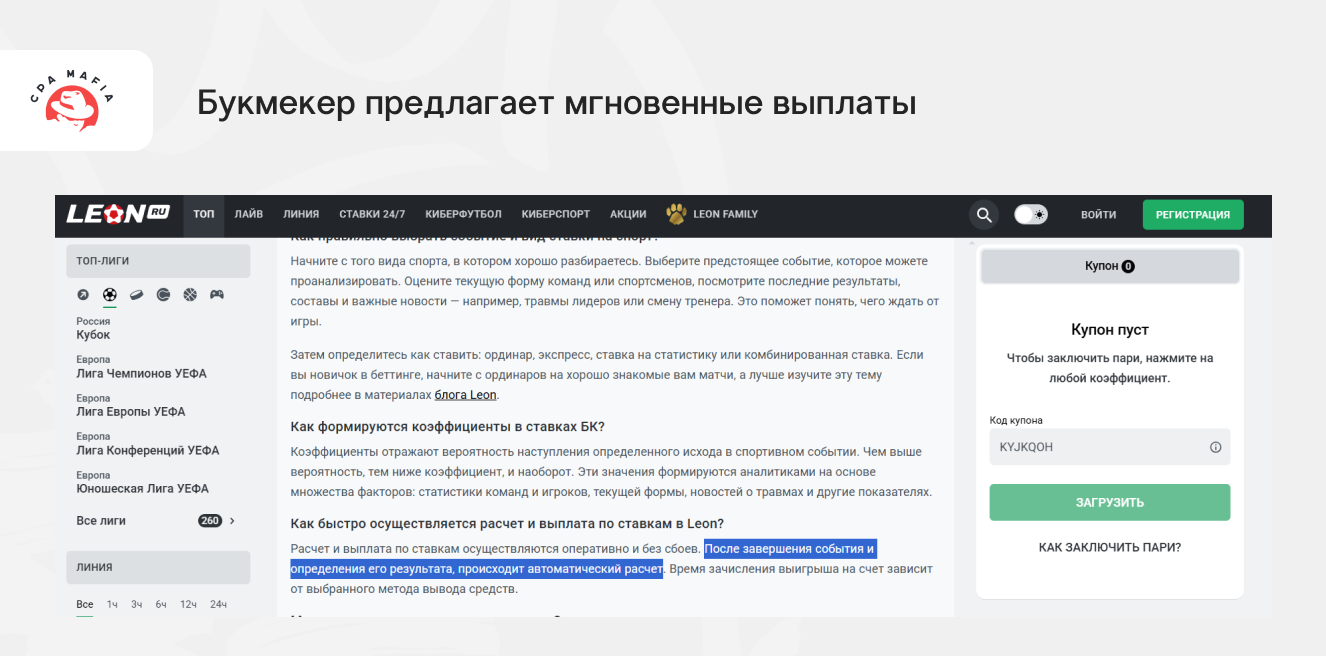Open the ЛАЙВ menu tab
The height and width of the screenshot is (656, 1326).
249,214
